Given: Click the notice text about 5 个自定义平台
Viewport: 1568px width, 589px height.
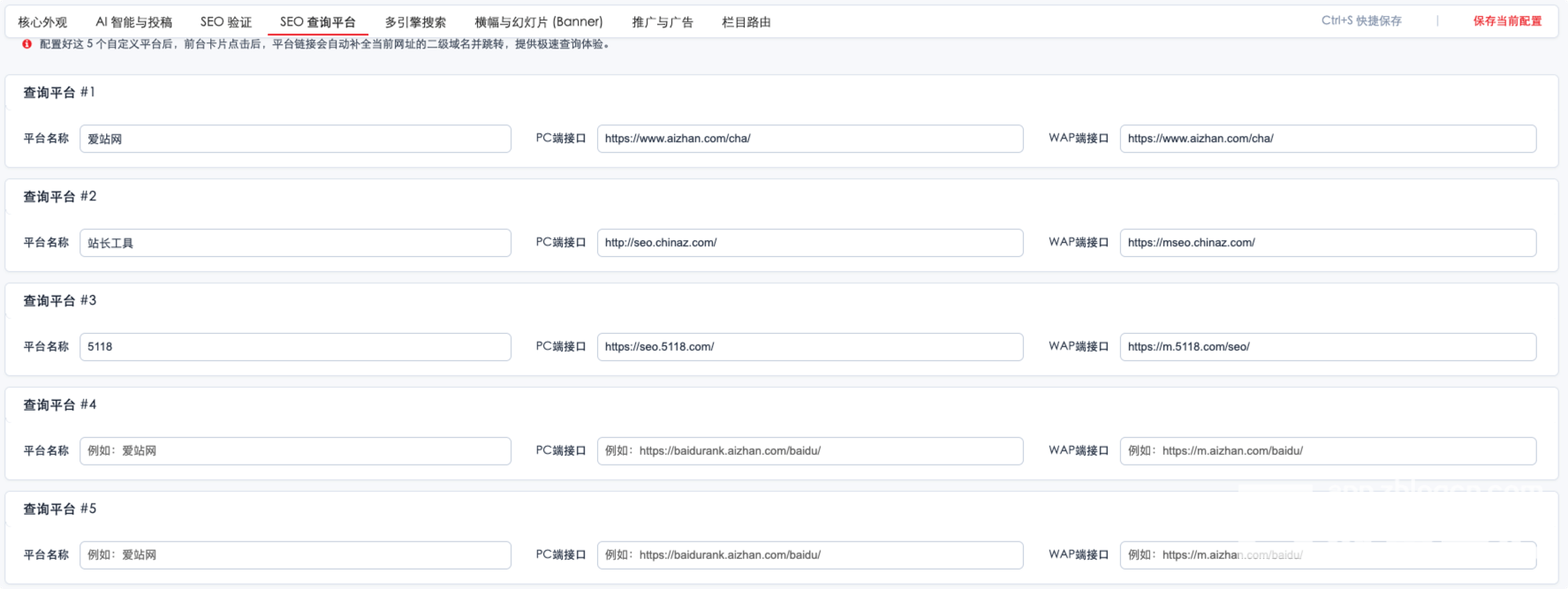Looking at the screenshot, I should pos(324,44).
